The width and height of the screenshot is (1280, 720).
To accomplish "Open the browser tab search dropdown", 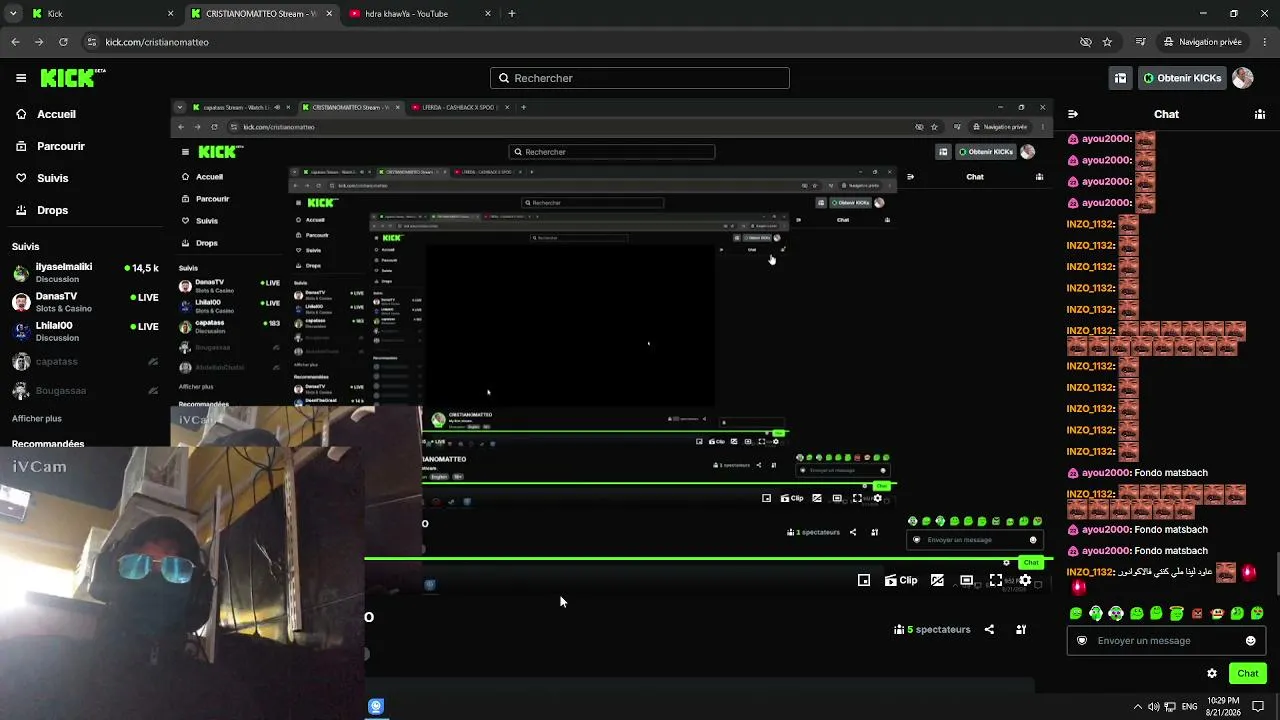I will tap(13, 14).
